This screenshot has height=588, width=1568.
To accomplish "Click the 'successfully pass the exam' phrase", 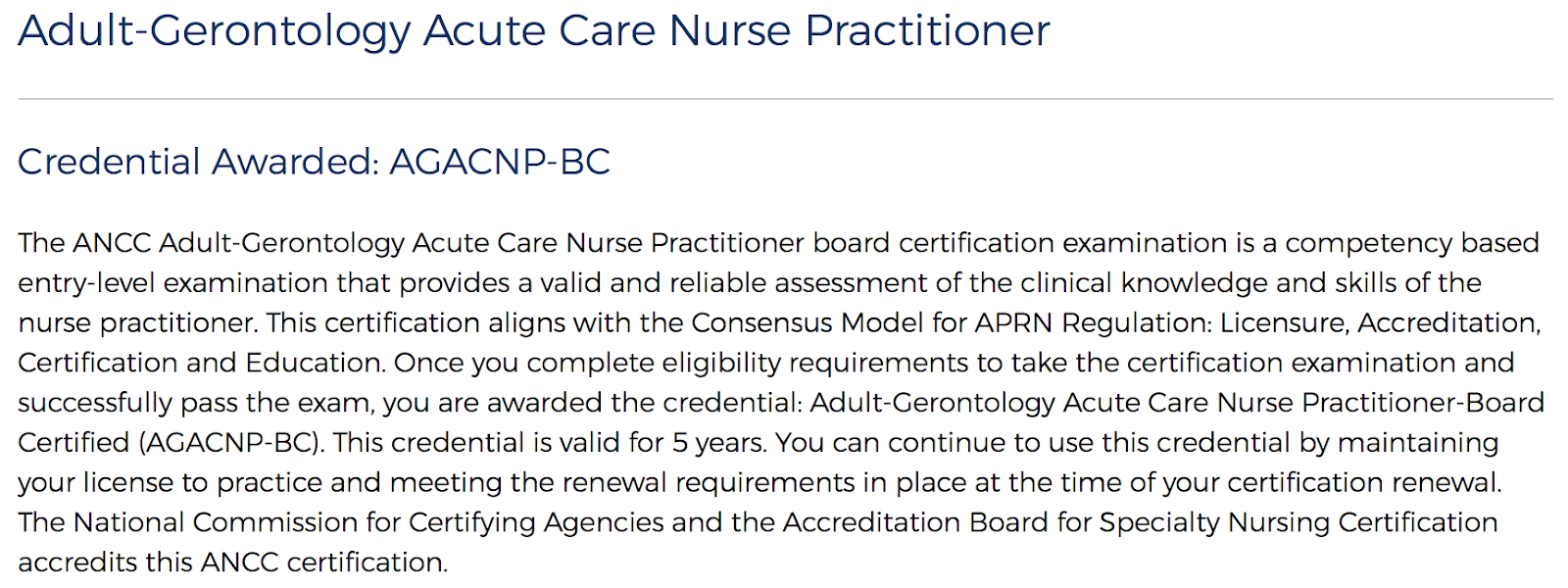I will click(x=194, y=403).
